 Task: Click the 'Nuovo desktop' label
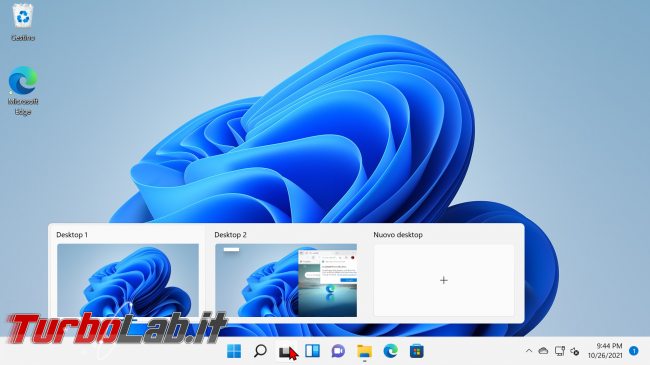pos(398,235)
